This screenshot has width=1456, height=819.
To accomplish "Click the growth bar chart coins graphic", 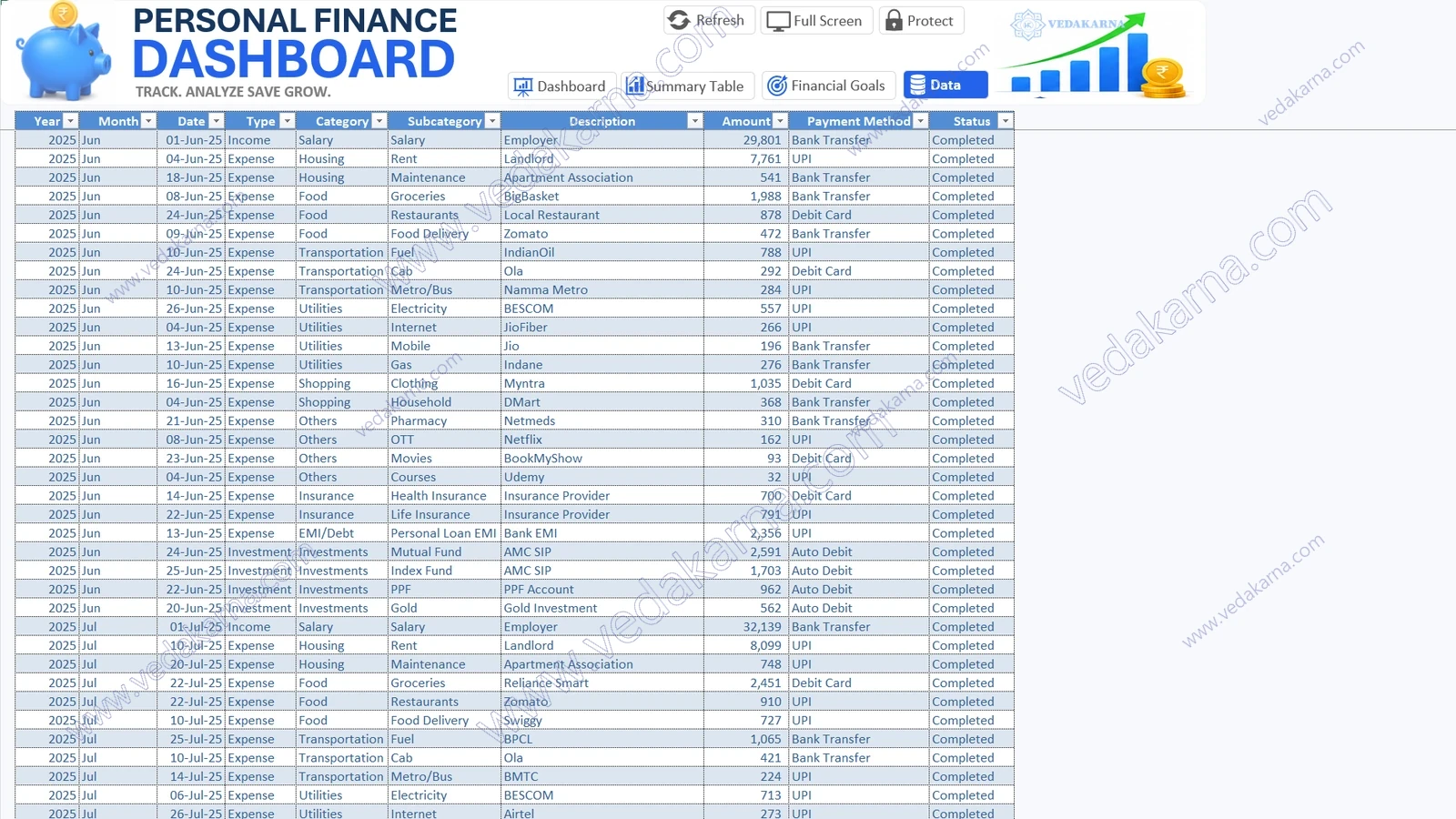I will 1096,56.
